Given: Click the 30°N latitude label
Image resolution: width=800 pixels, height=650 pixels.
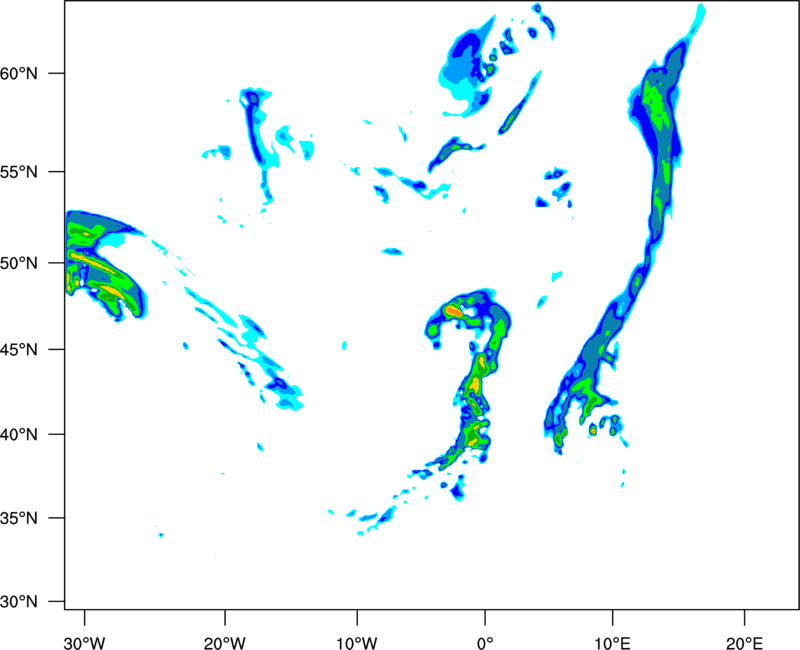Looking at the screenshot, I should [19, 602].
